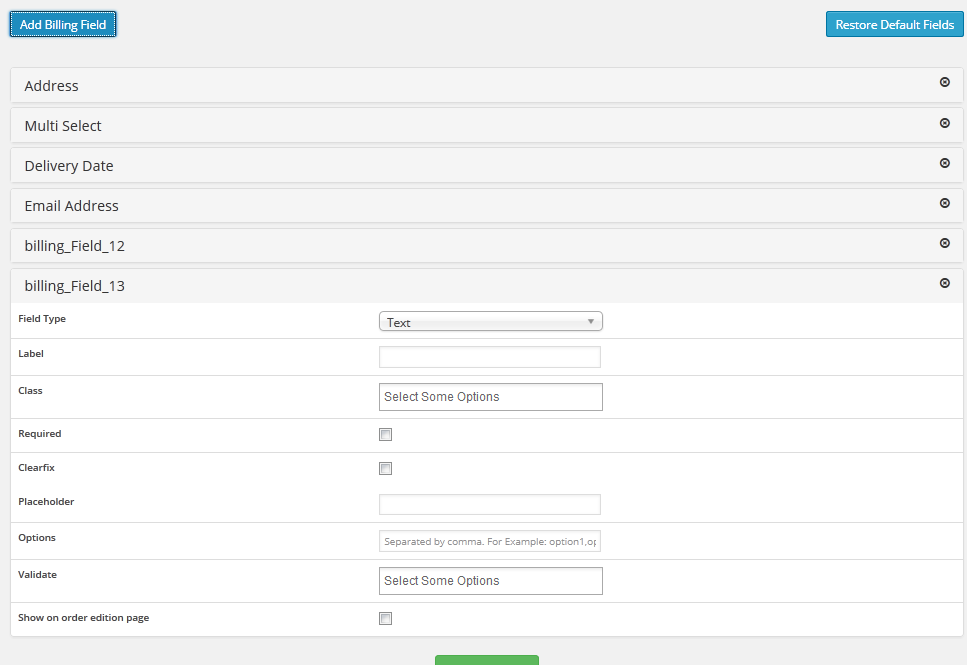Click the Add Billing Field button

62,24
